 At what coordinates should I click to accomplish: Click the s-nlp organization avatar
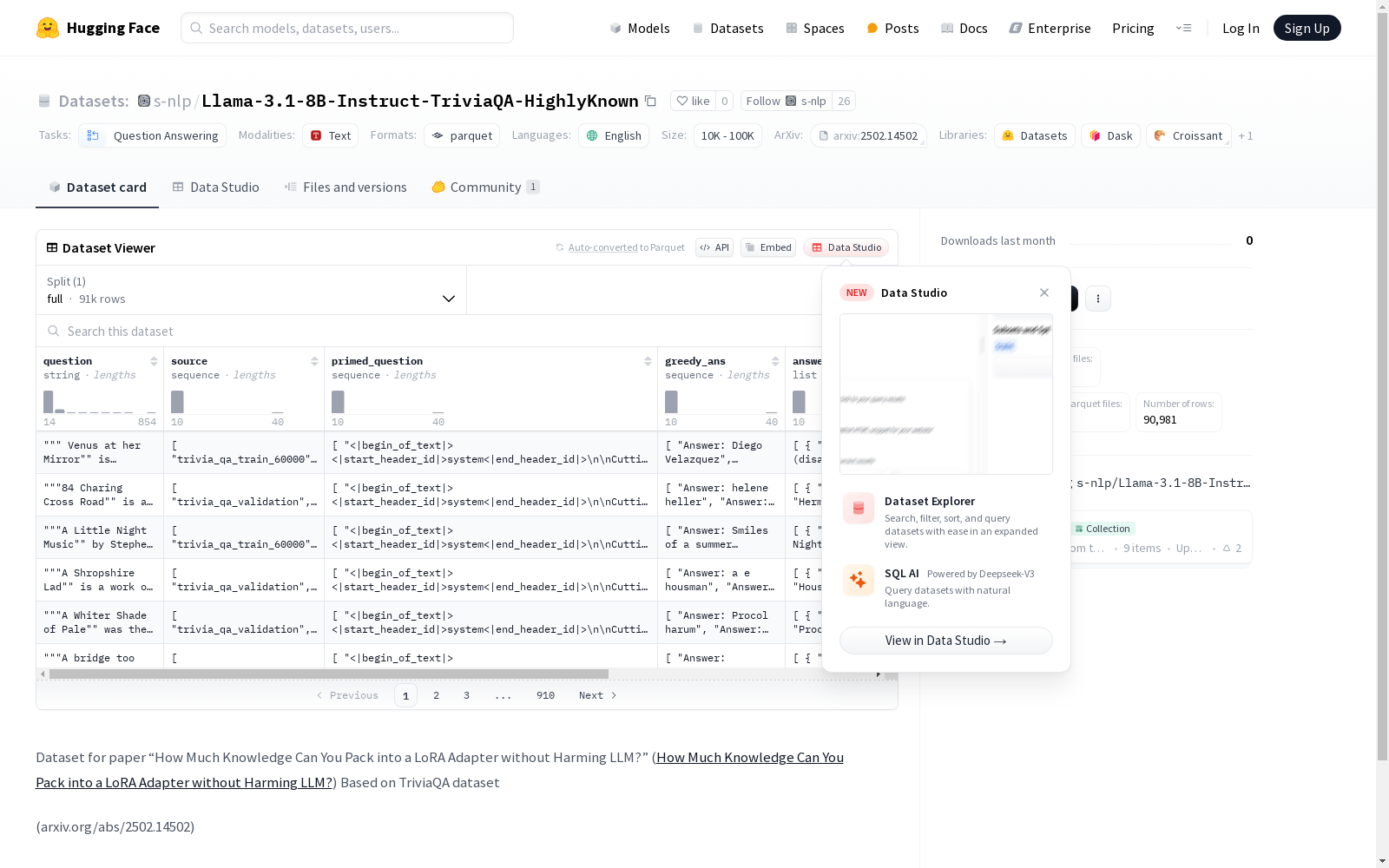[144, 101]
